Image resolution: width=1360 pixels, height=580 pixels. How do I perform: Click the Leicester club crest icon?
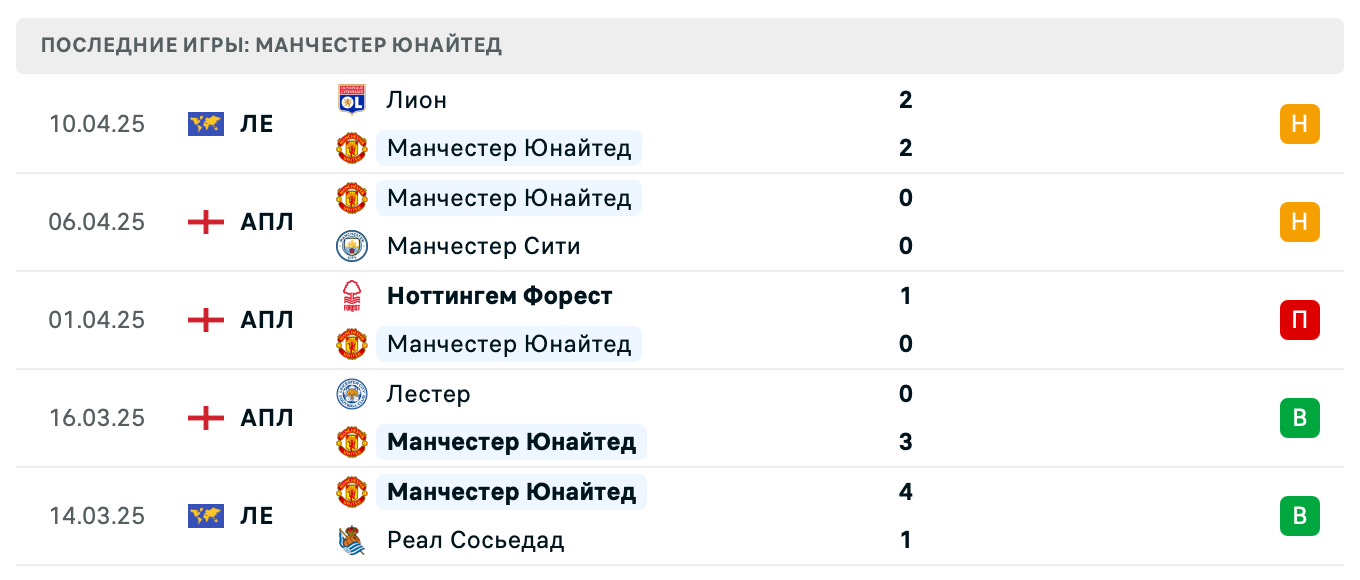(352, 394)
